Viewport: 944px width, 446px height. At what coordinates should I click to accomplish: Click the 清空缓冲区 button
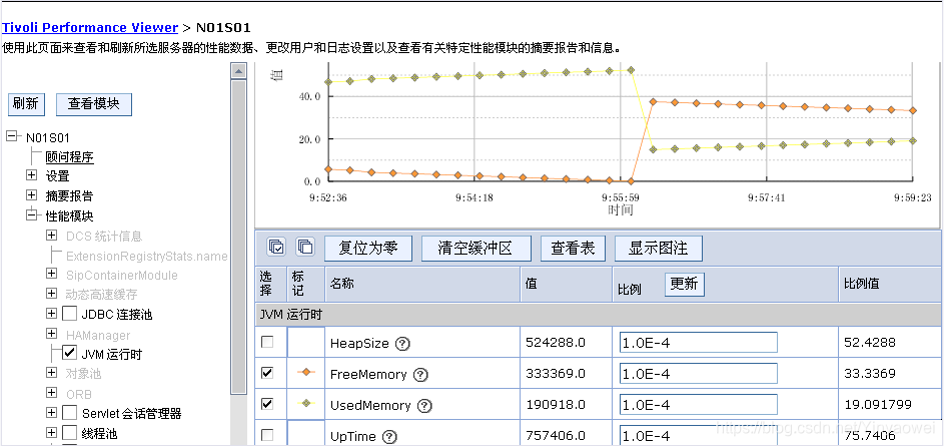(x=476, y=248)
